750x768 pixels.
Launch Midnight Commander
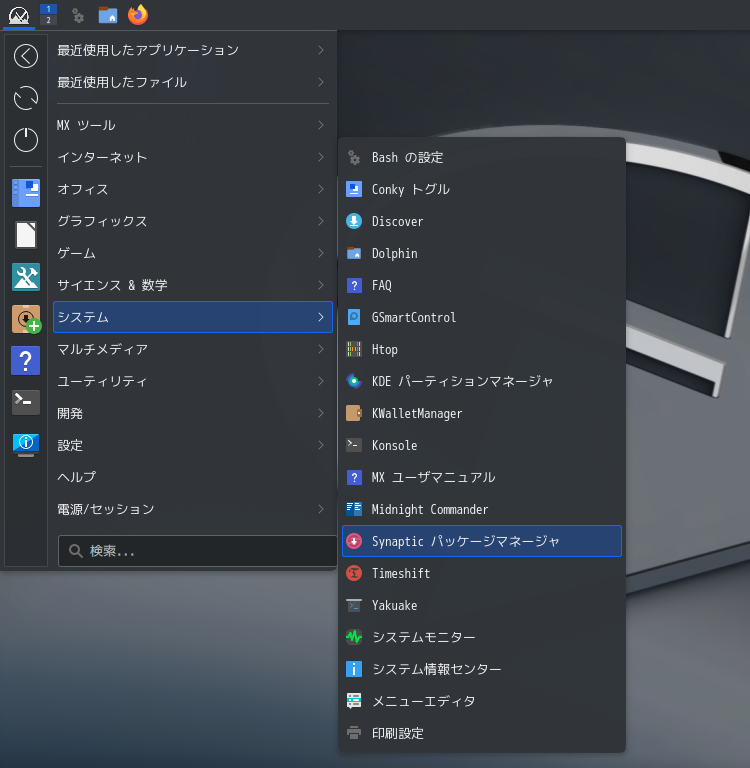(482, 509)
